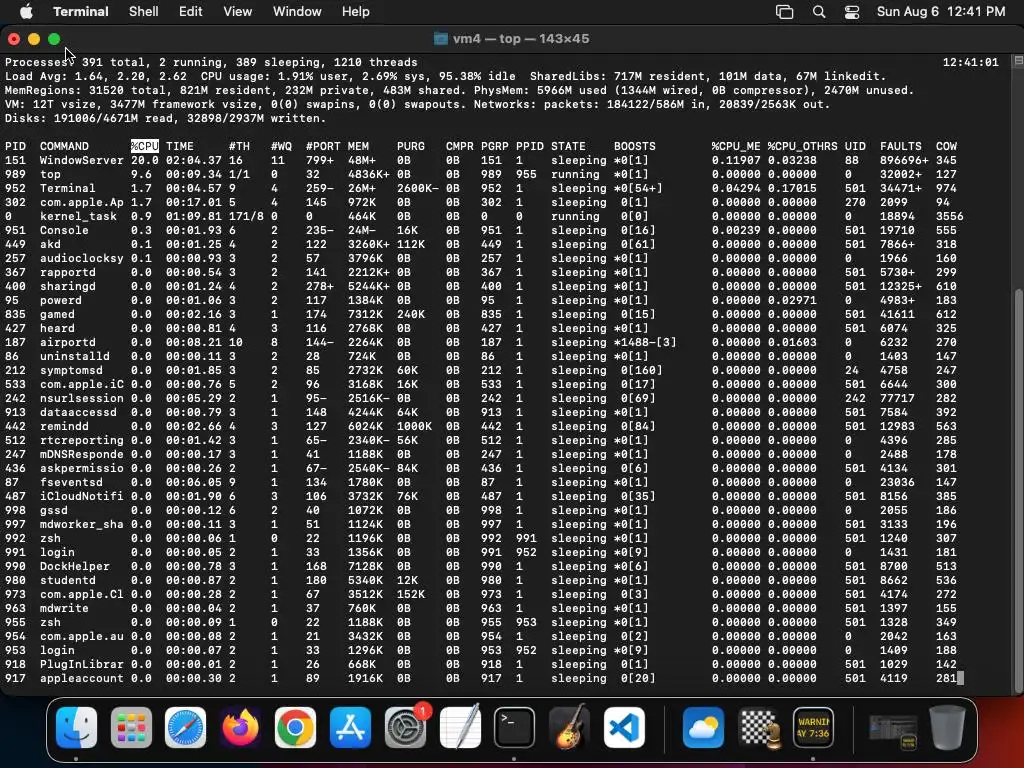The image size is (1024, 768).
Task: Click the 12:41:01 timestamp in terminal
Action: pyautogui.click(x=970, y=62)
